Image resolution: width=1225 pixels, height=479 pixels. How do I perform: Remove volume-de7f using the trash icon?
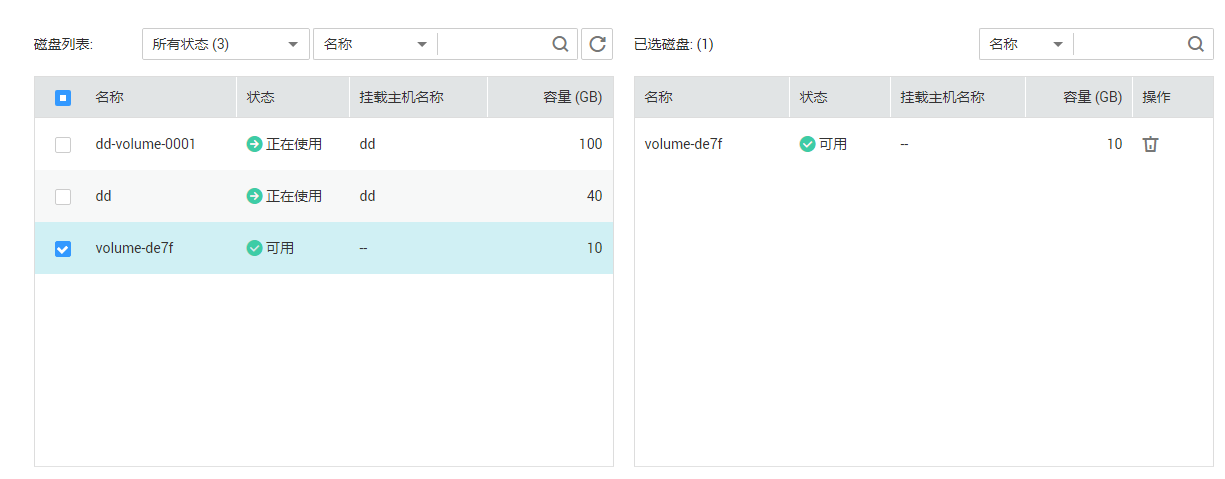pyautogui.click(x=1151, y=144)
